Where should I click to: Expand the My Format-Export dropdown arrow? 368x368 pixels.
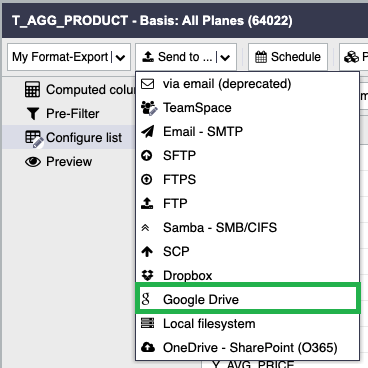[120, 58]
